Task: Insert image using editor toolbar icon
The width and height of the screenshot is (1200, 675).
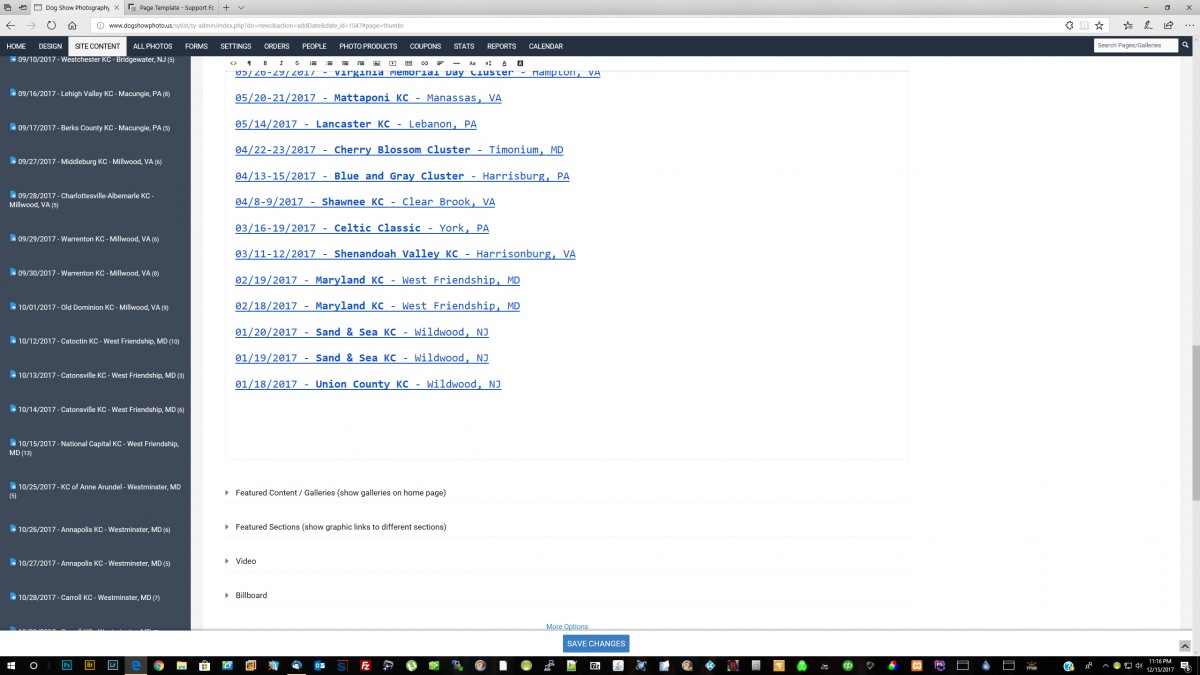Action: click(x=376, y=63)
